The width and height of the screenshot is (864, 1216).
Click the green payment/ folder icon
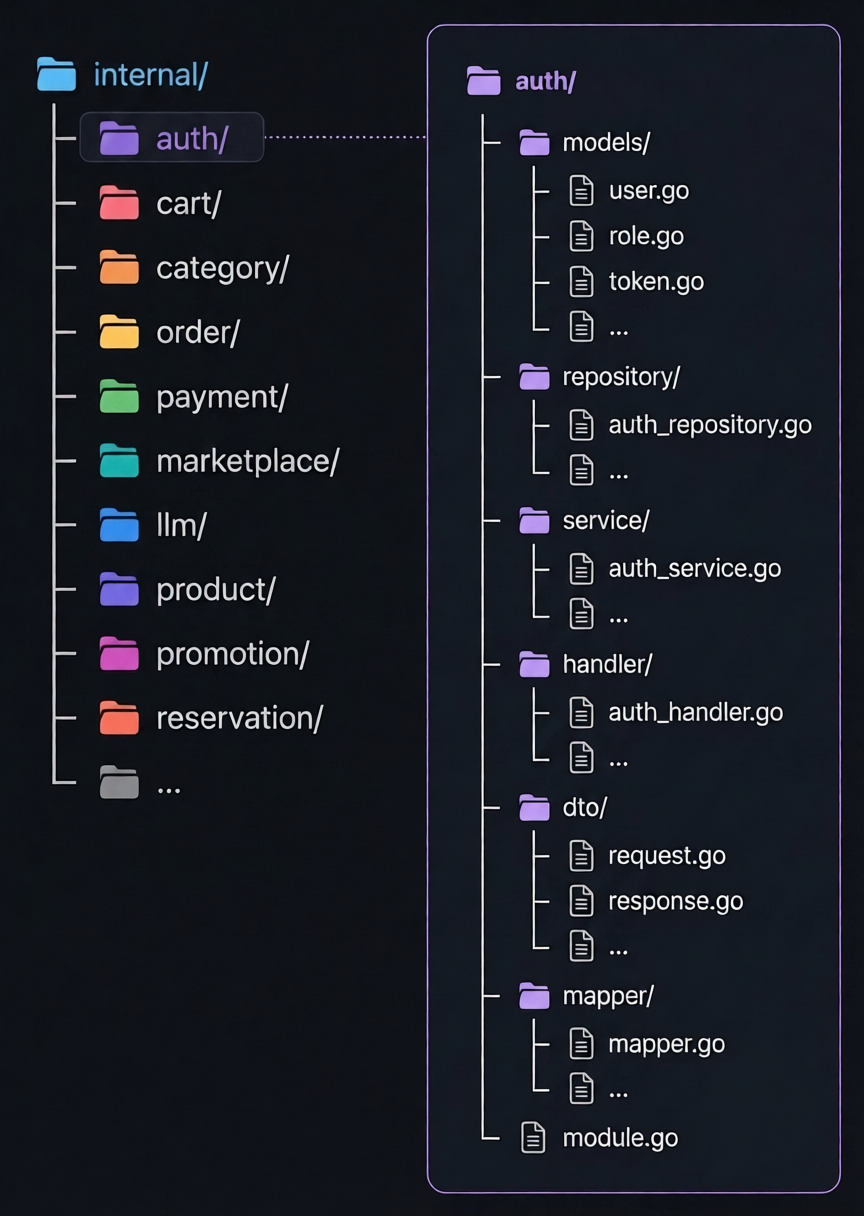119,396
